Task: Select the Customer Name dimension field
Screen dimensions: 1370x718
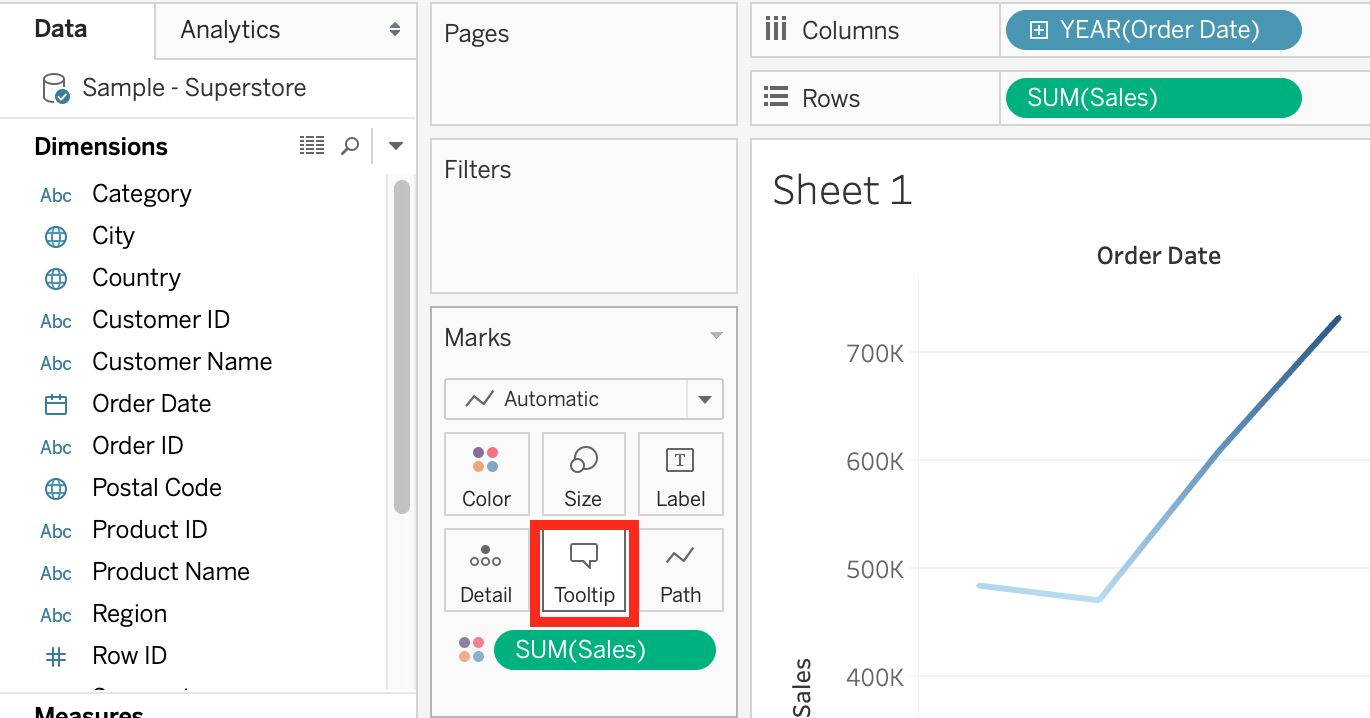Action: (x=182, y=362)
